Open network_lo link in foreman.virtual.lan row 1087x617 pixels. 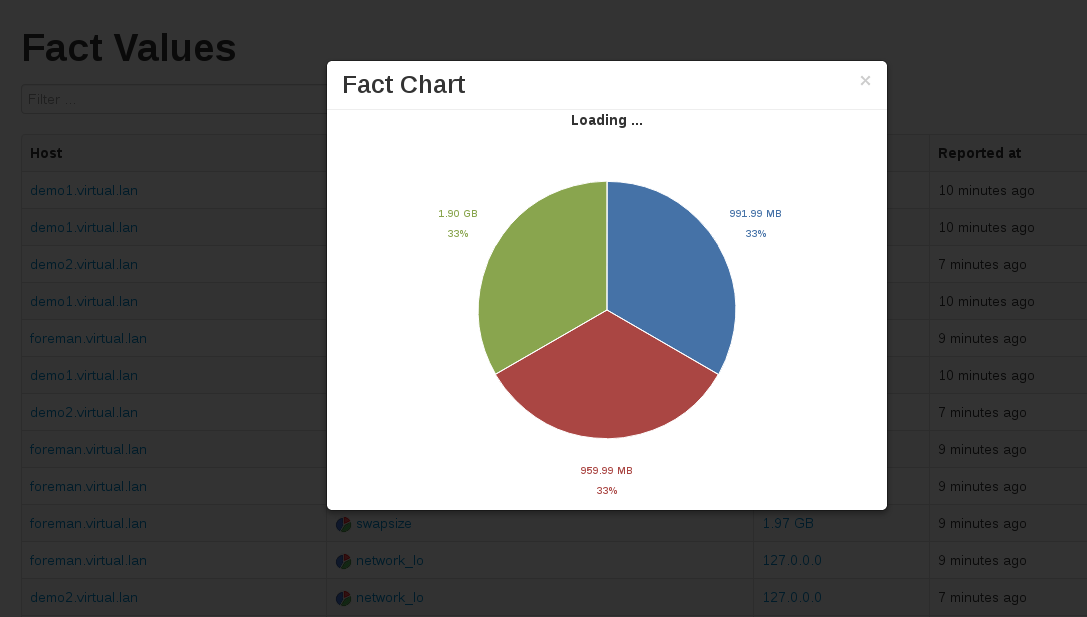tap(390, 560)
